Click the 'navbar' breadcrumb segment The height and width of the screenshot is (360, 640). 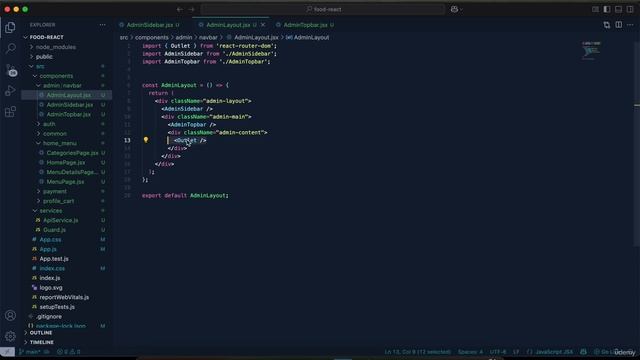(208, 37)
